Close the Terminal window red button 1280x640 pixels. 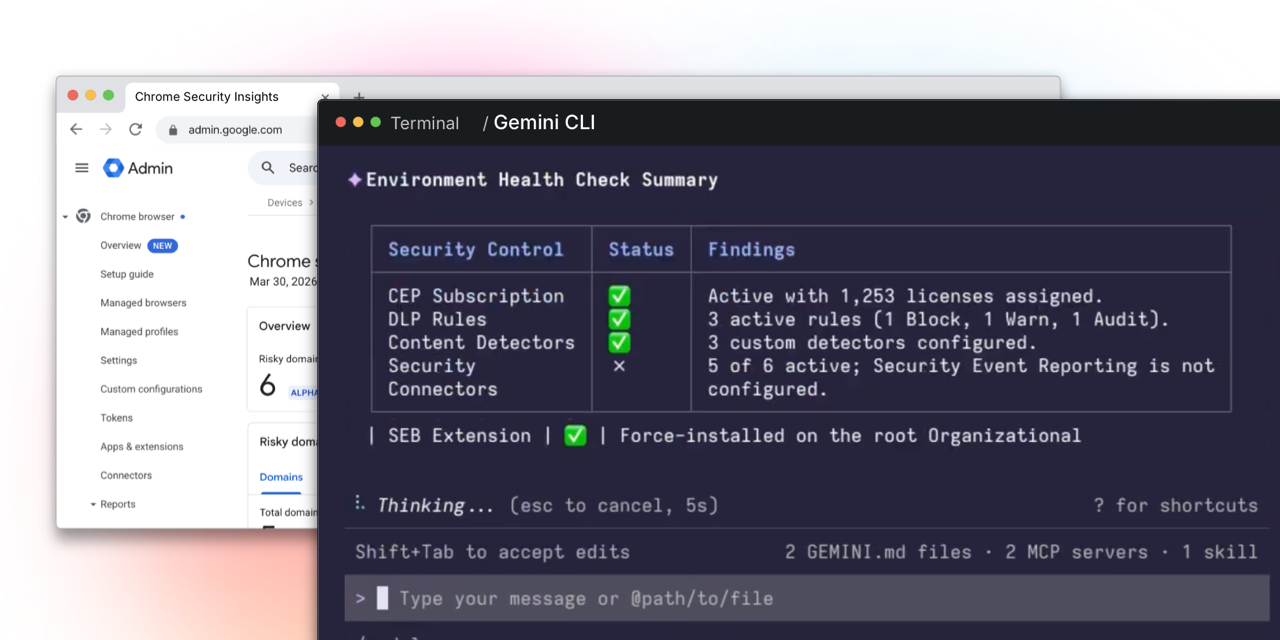(x=340, y=122)
